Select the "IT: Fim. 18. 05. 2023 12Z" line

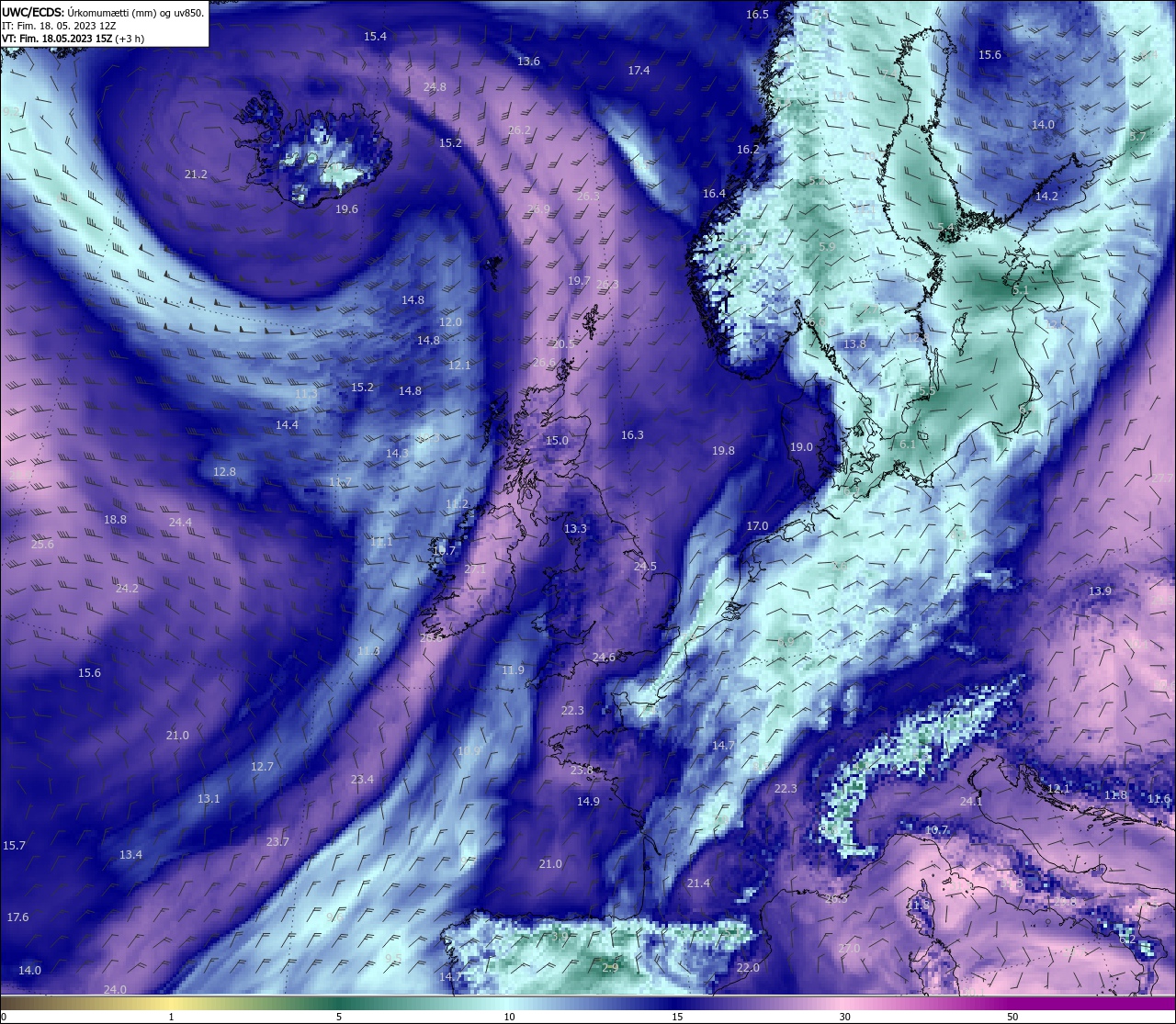(59, 26)
